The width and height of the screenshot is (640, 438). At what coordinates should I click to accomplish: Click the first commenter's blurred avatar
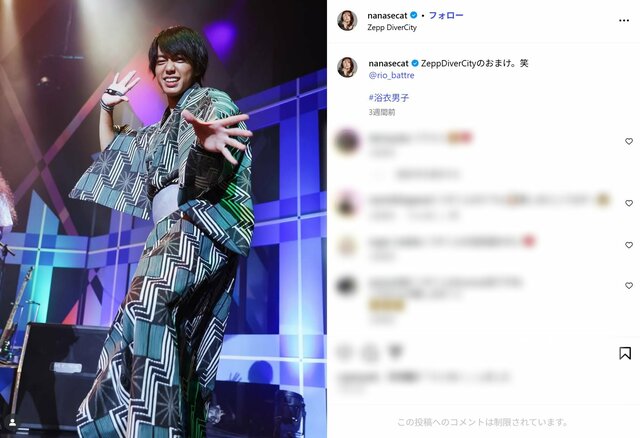click(x=347, y=141)
